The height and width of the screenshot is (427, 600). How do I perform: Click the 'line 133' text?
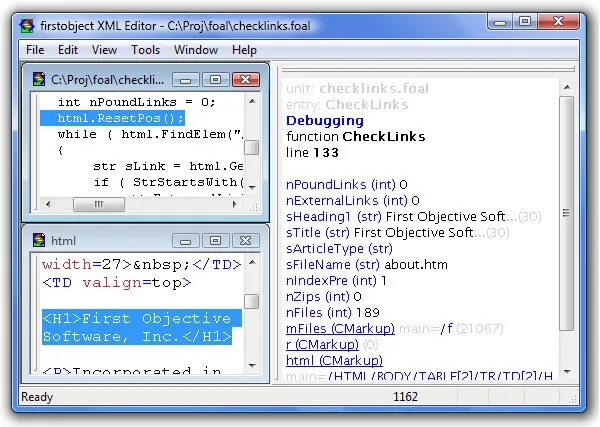(x=312, y=153)
